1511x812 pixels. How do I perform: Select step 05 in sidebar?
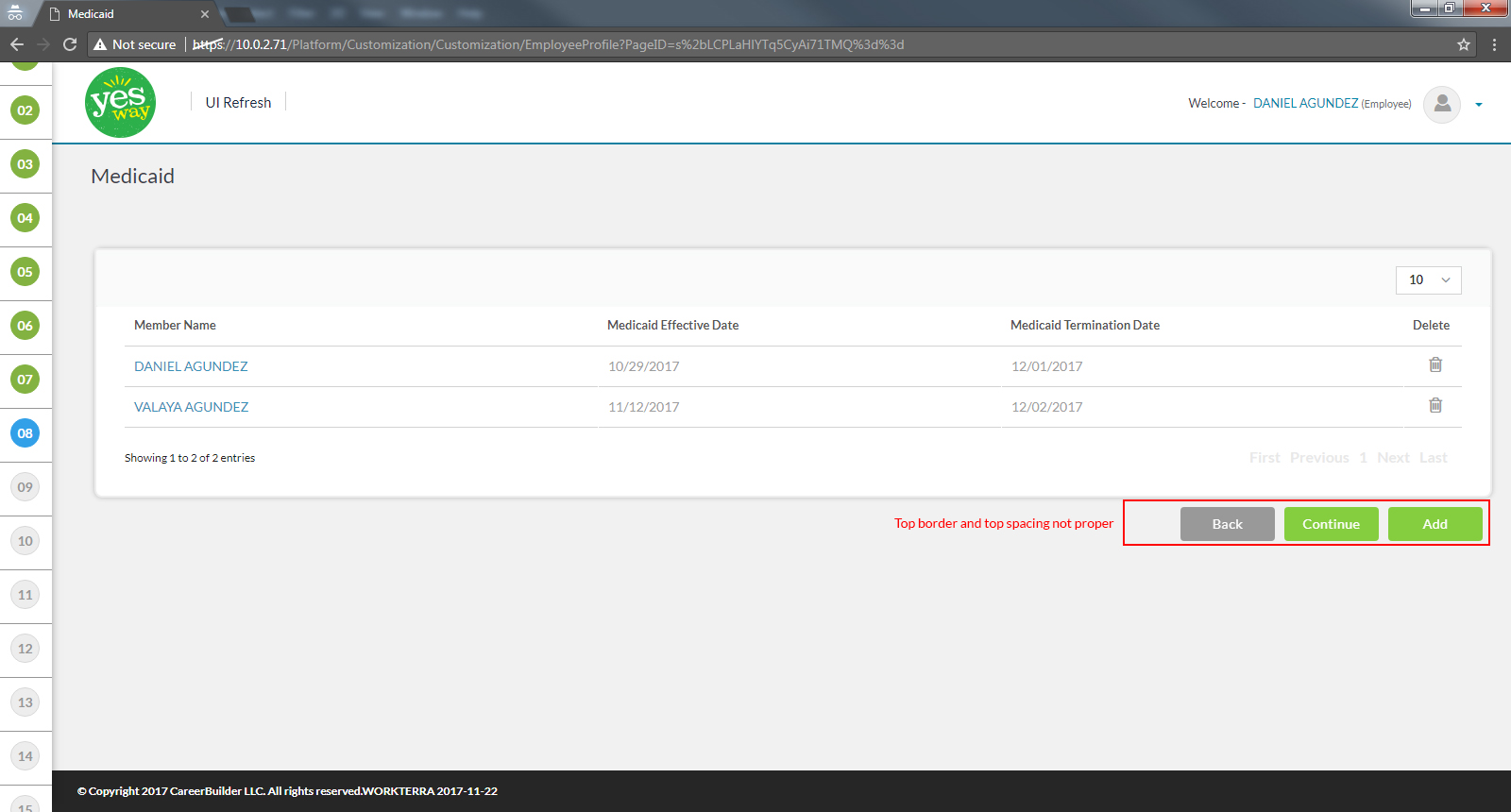(x=25, y=272)
